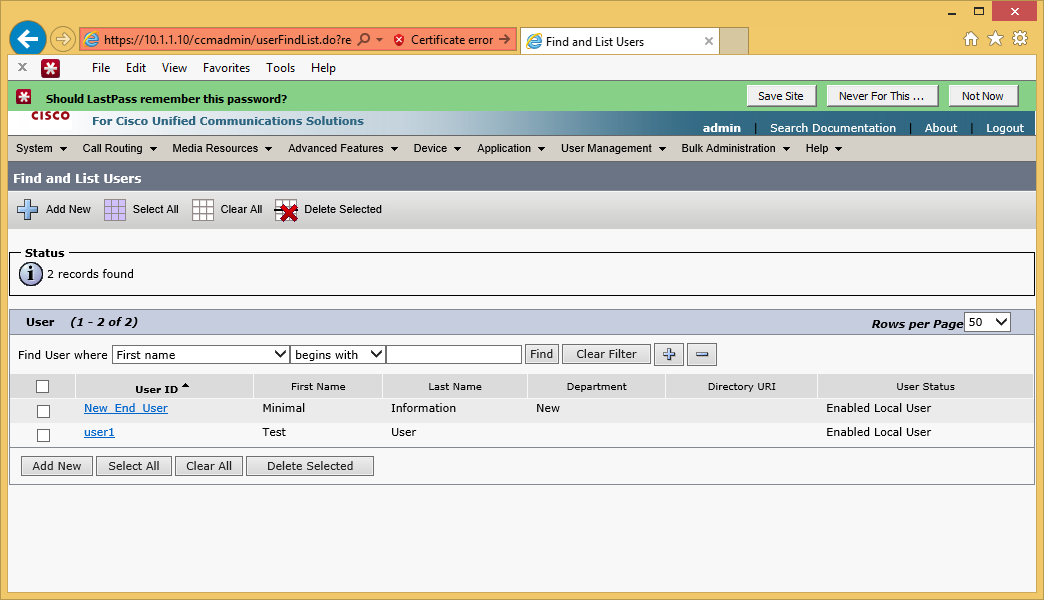Click the Find button
The image size is (1044, 600).
[x=541, y=354]
